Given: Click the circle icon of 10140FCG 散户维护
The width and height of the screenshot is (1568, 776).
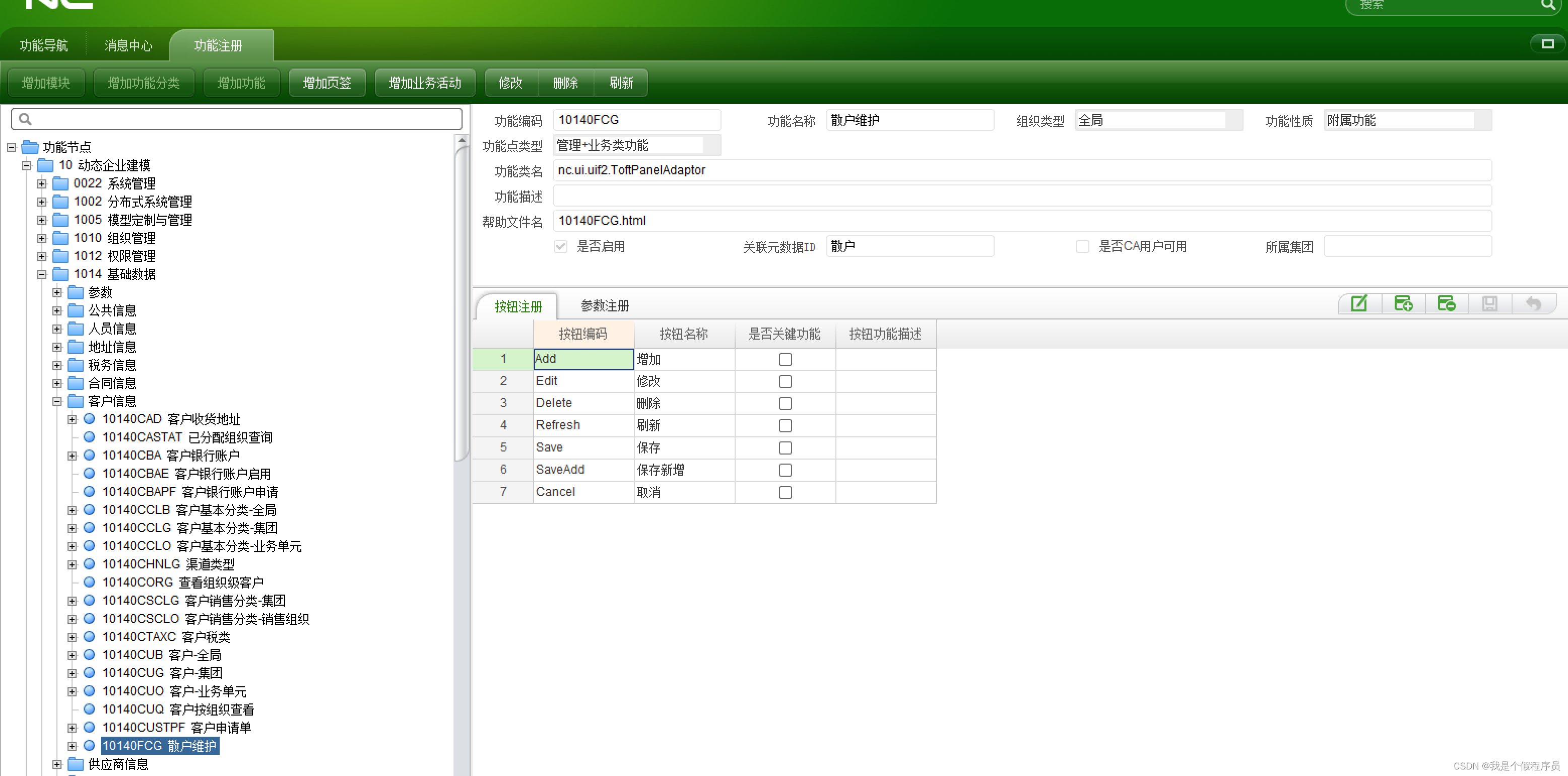Looking at the screenshot, I should 89,745.
